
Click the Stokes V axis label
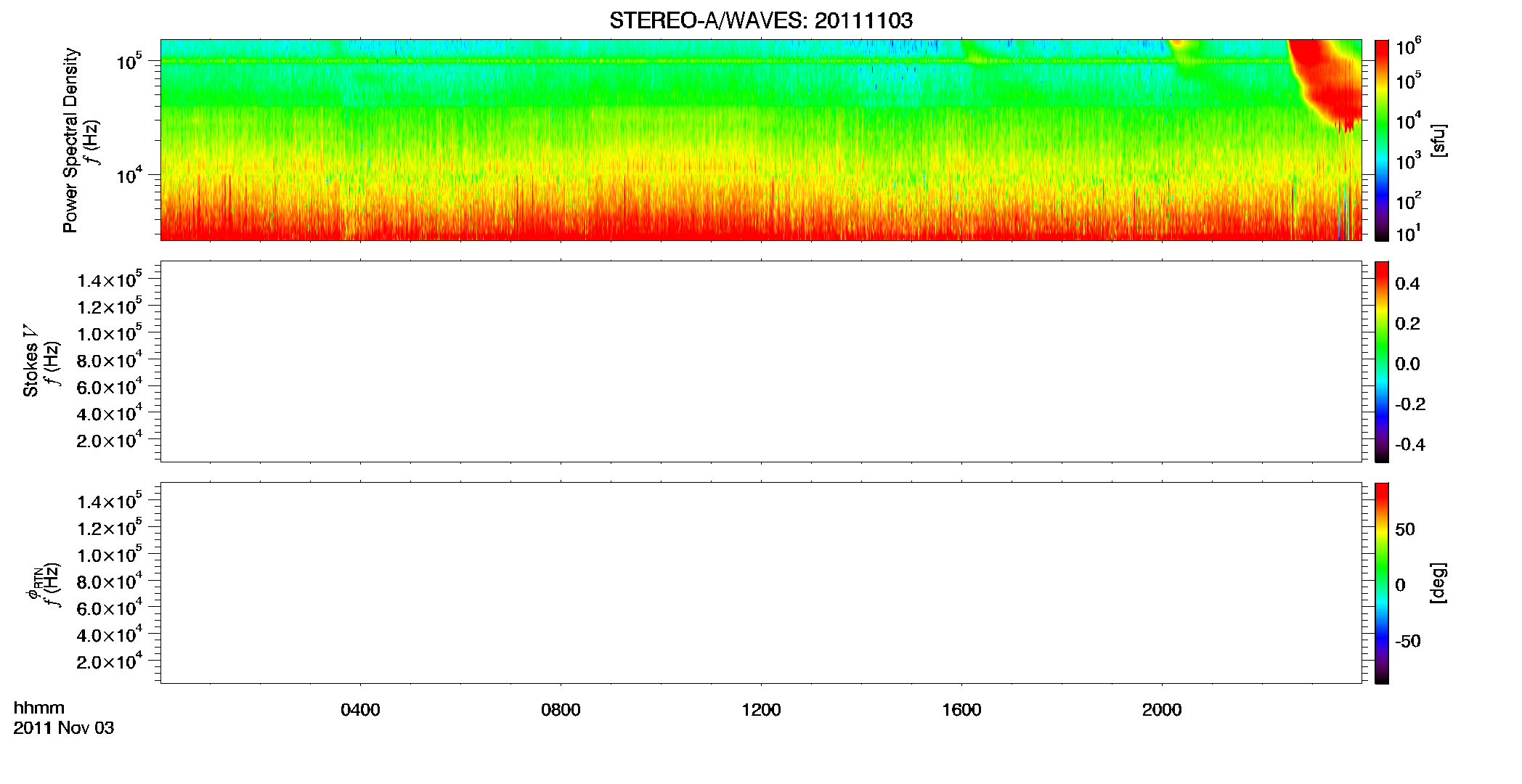point(30,361)
